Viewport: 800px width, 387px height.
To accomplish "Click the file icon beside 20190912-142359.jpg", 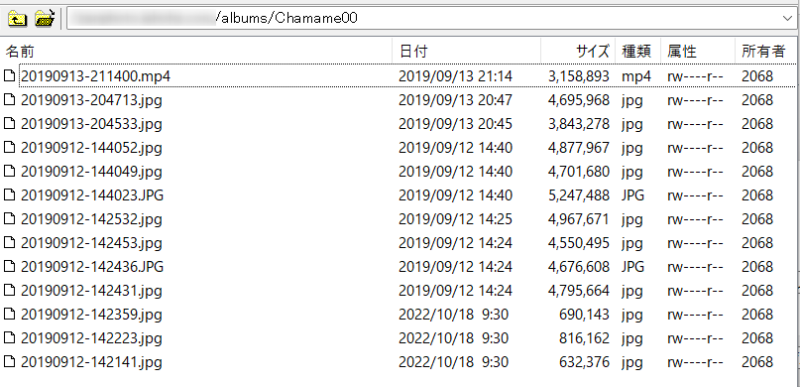I will pyautogui.click(x=10, y=315).
